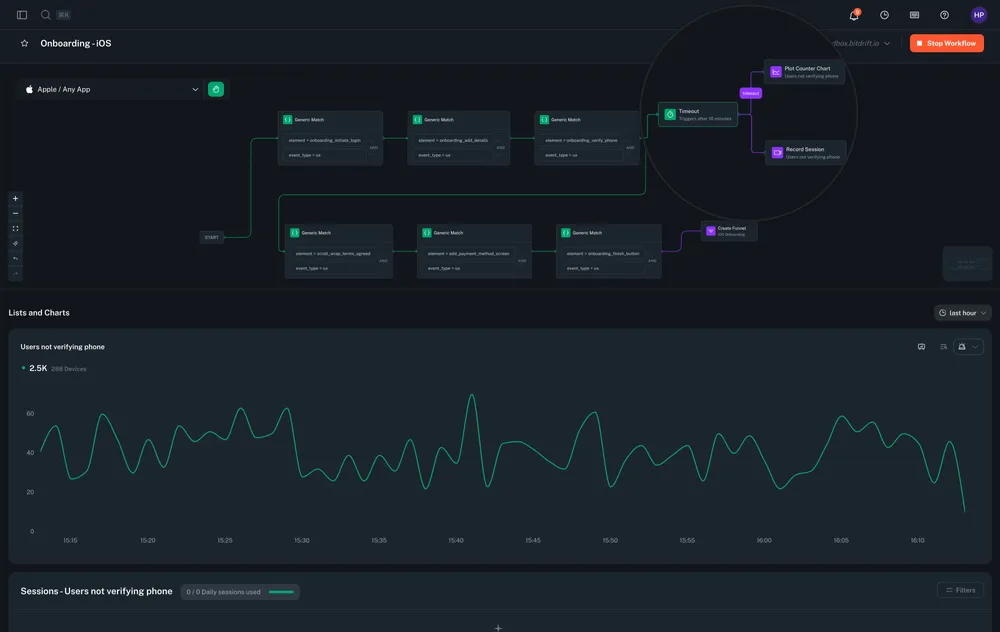Click the Create Funnel node icon
This screenshot has height=632, width=1000.
coord(710,231)
